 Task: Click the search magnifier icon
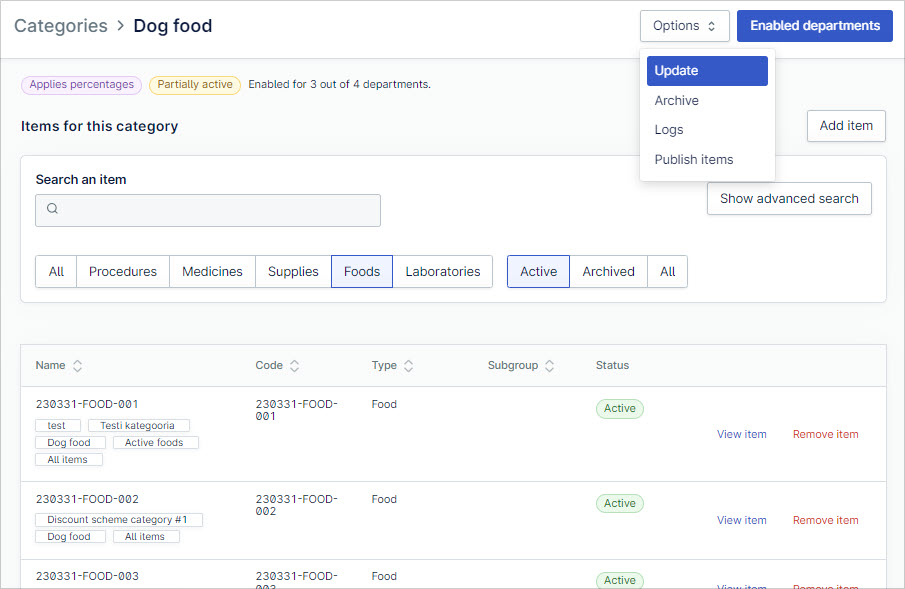click(x=53, y=208)
